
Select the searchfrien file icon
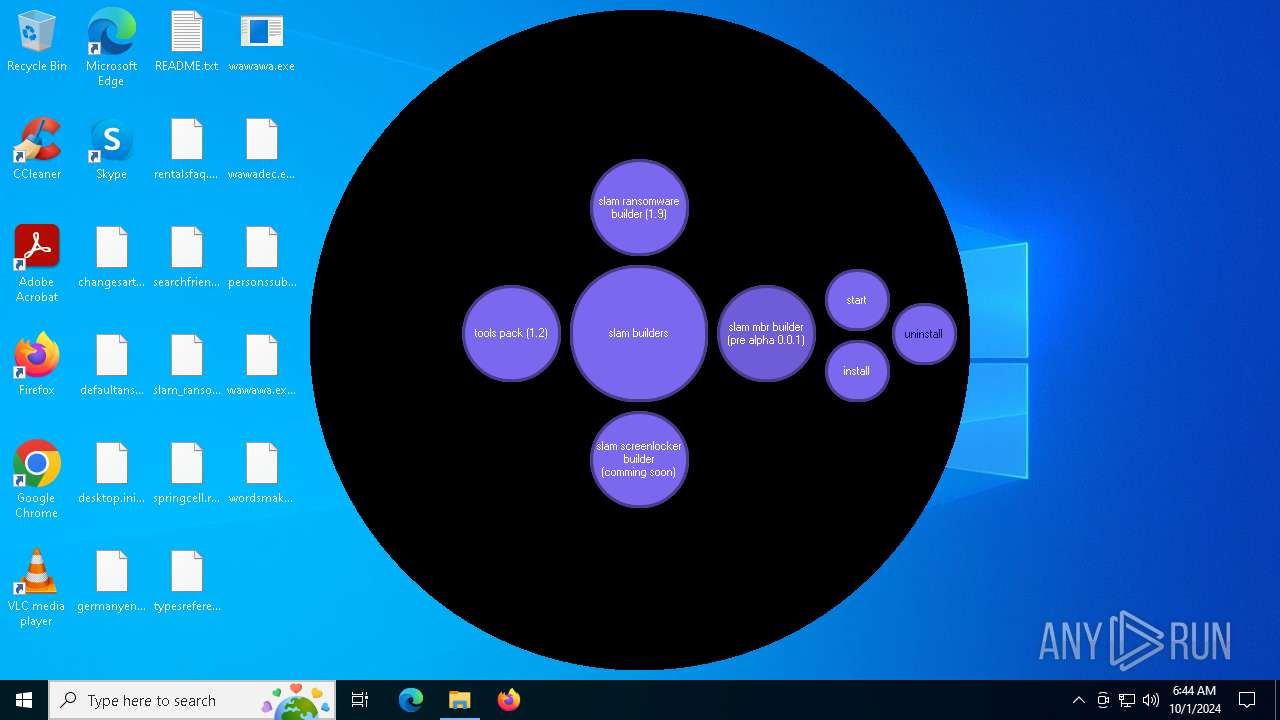pyautogui.click(x=186, y=258)
